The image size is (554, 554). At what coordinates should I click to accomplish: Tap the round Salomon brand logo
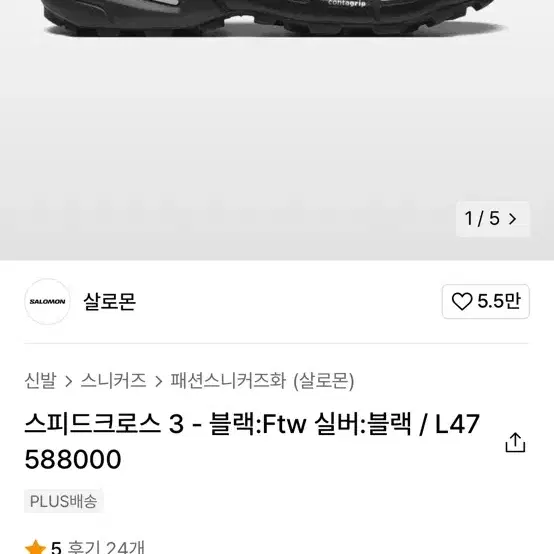pyautogui.click(x=47, y=301)
